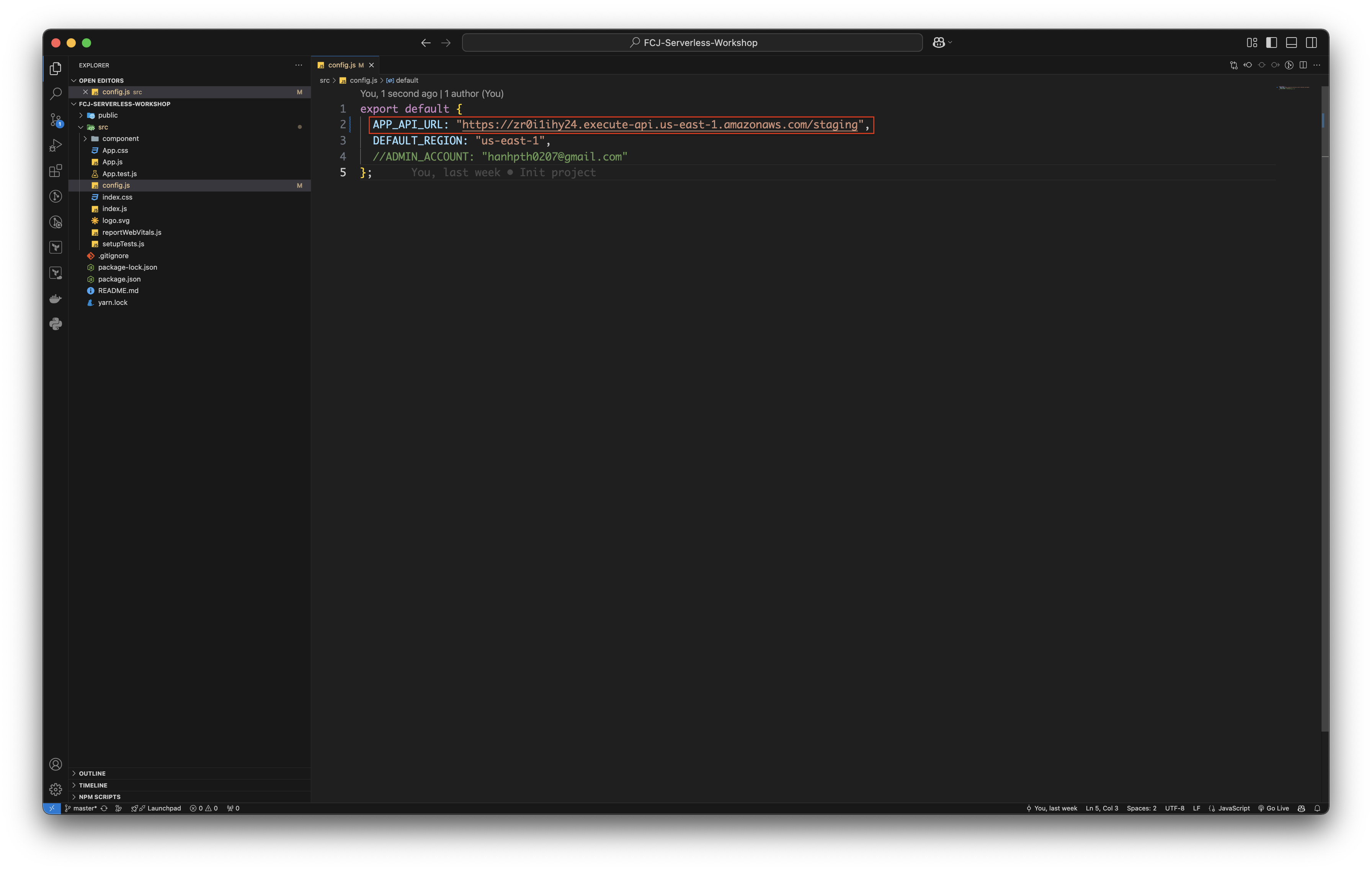Change JavaScript language mode in status bar
Image resolution: width=1372 pixels, height=871 pixels.
click(x=1234, y=808)
